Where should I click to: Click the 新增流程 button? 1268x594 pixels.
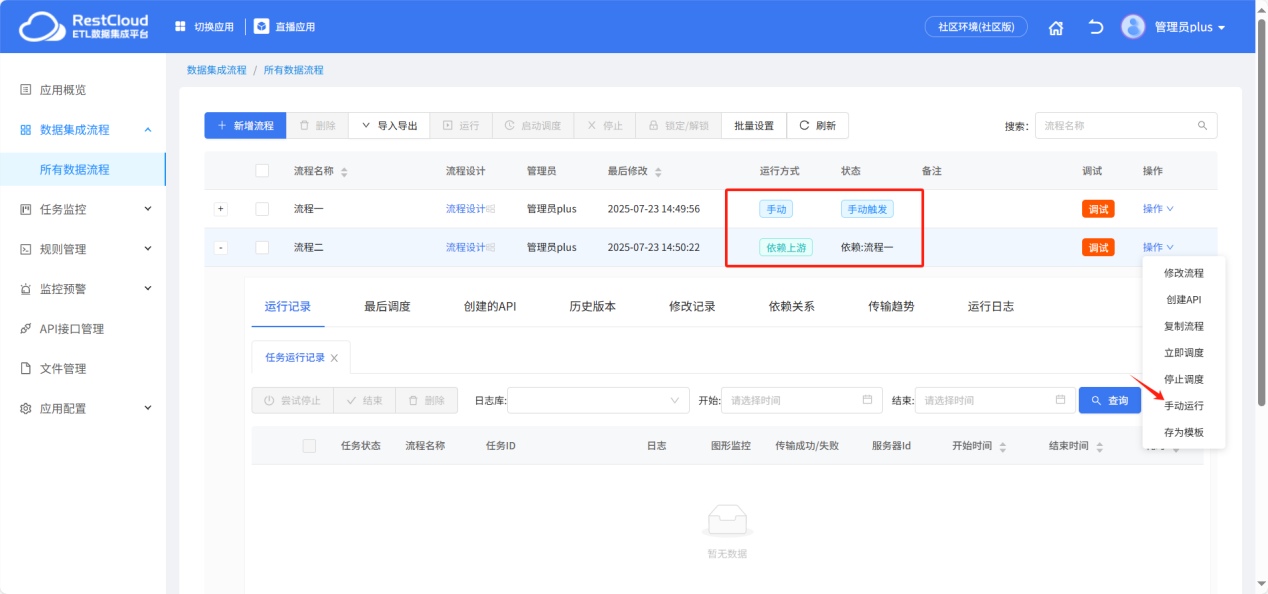coord(245,125)
